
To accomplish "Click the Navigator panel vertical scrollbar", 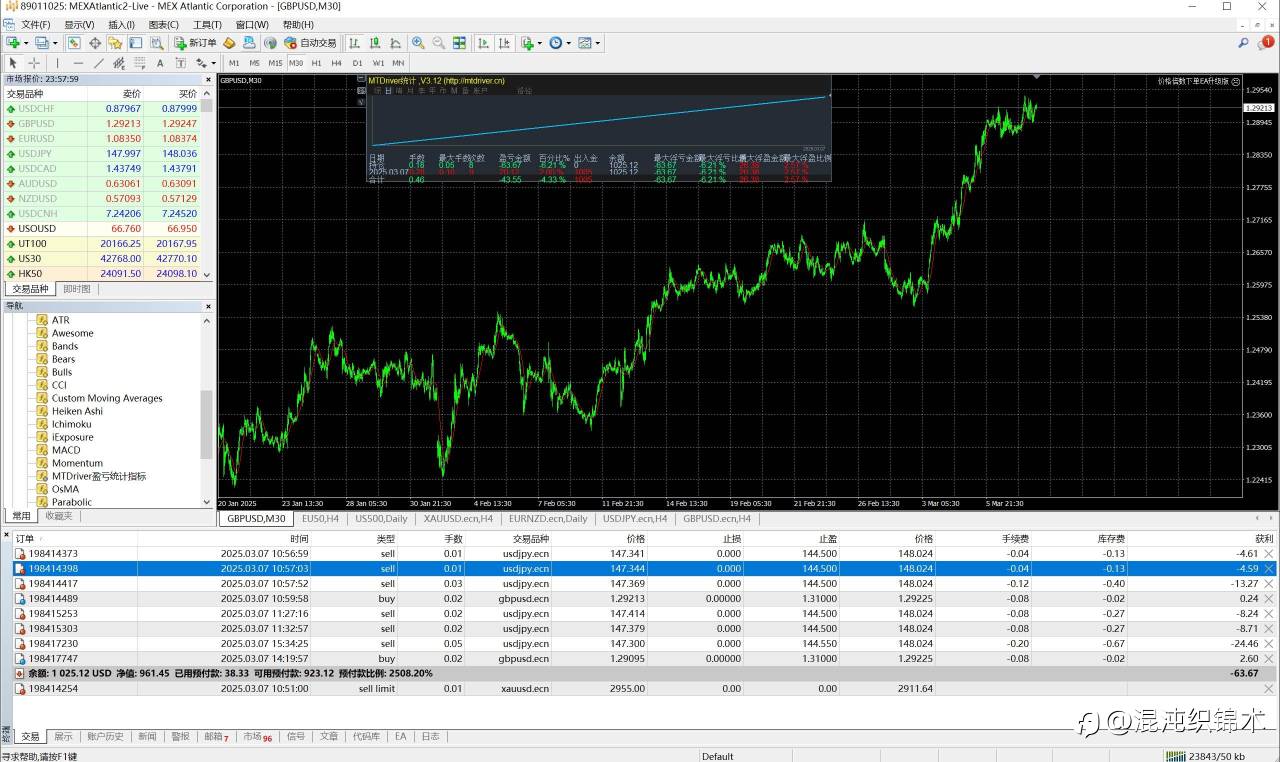I will [207, 420].
